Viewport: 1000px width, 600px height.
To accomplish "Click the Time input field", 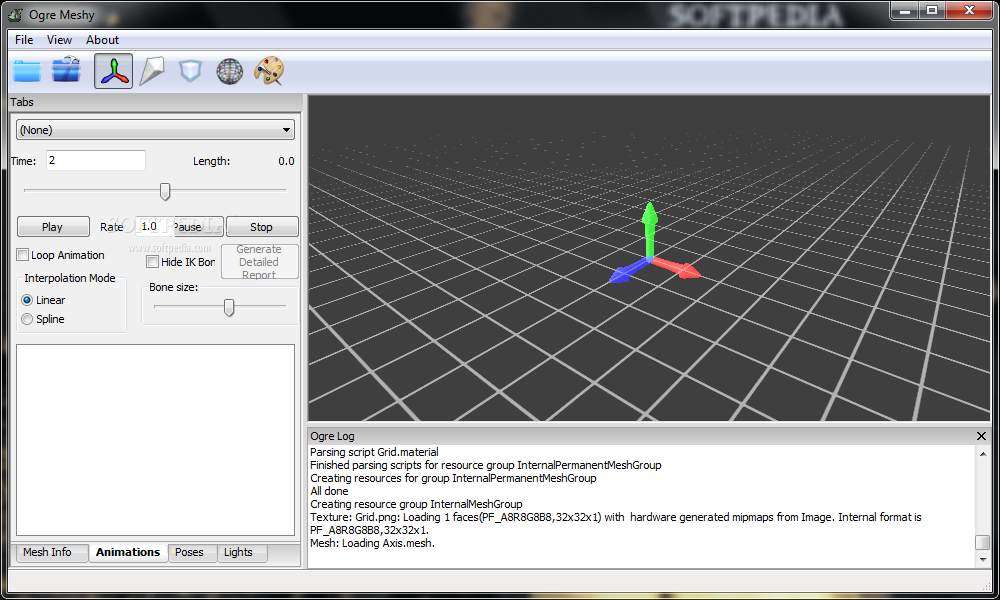I will click(96, 161).
